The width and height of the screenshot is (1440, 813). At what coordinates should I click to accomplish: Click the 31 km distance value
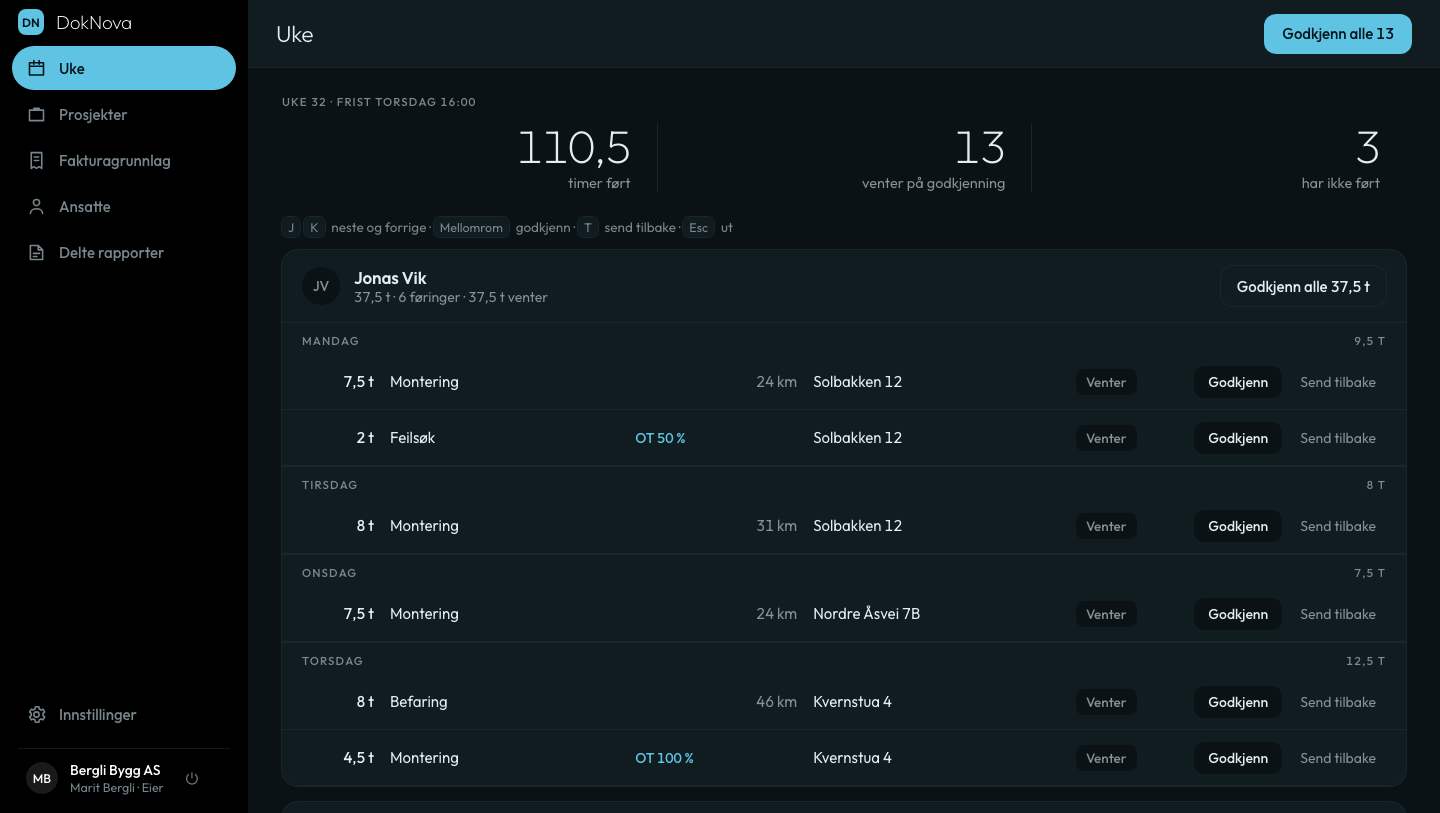[x=776, y=526]
